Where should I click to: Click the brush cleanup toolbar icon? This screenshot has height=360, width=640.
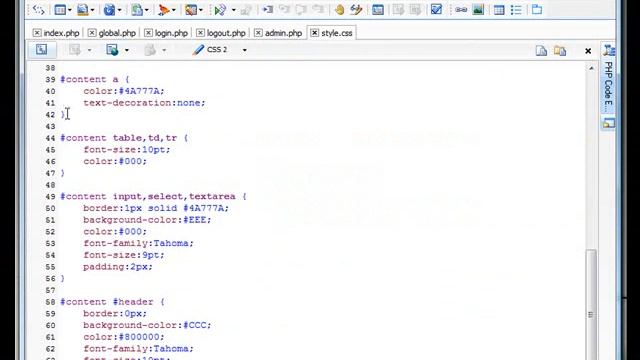pos(356,9)
